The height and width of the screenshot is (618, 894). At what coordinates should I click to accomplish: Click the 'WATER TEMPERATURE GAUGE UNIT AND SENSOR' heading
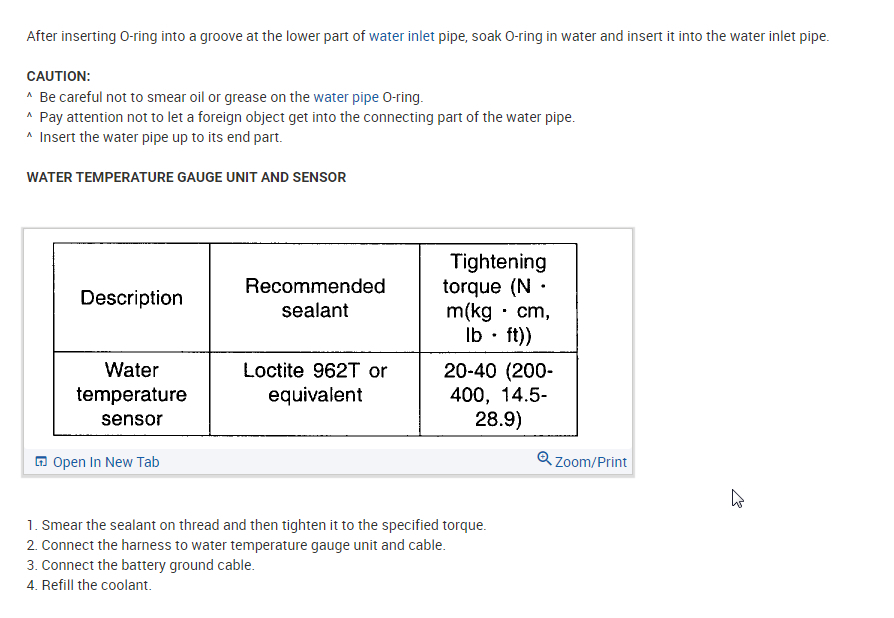pyautogui.click(x=186, y=177)
